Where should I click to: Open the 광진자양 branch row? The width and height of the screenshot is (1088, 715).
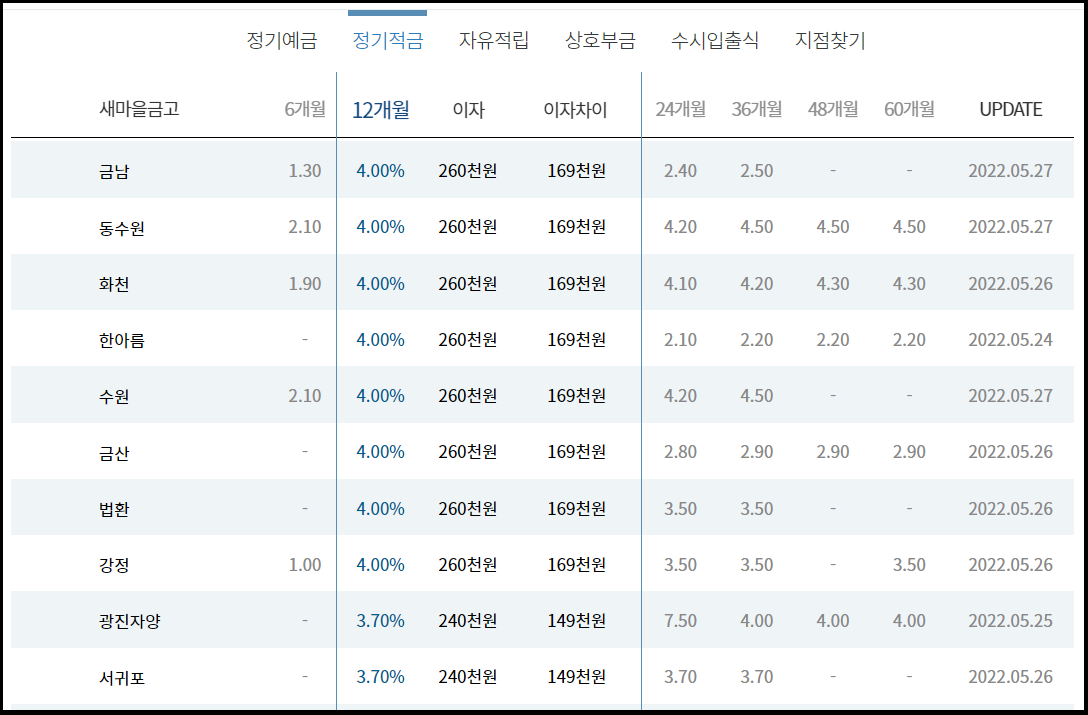pos(542,620)
